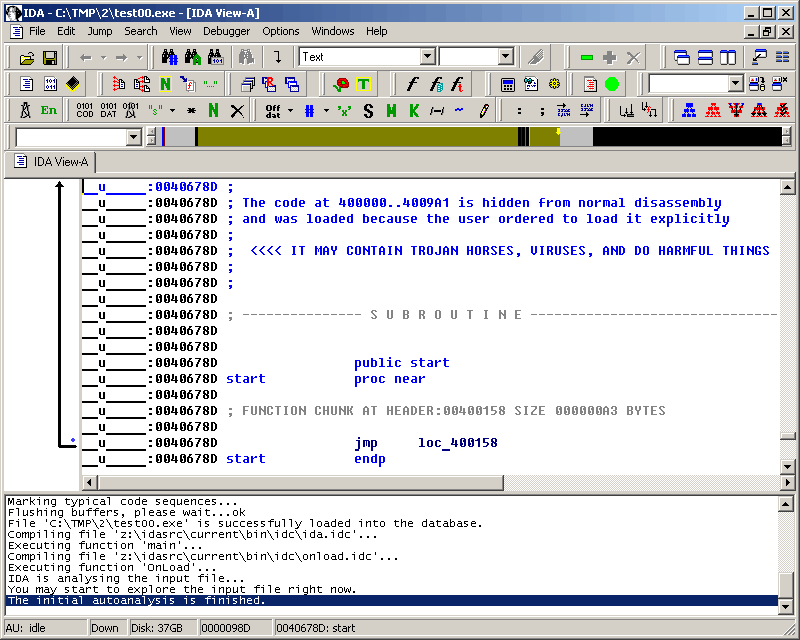Click the calculator icon in the toolbar
Screen dimensions: 800x640
[508, 84]
